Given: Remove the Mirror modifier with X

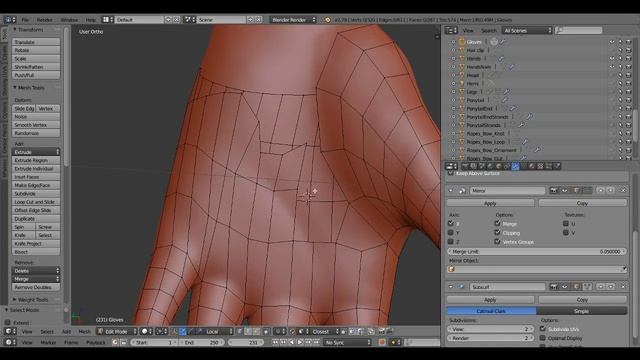Looking at the screenshot, I should [x=623, y=191].
